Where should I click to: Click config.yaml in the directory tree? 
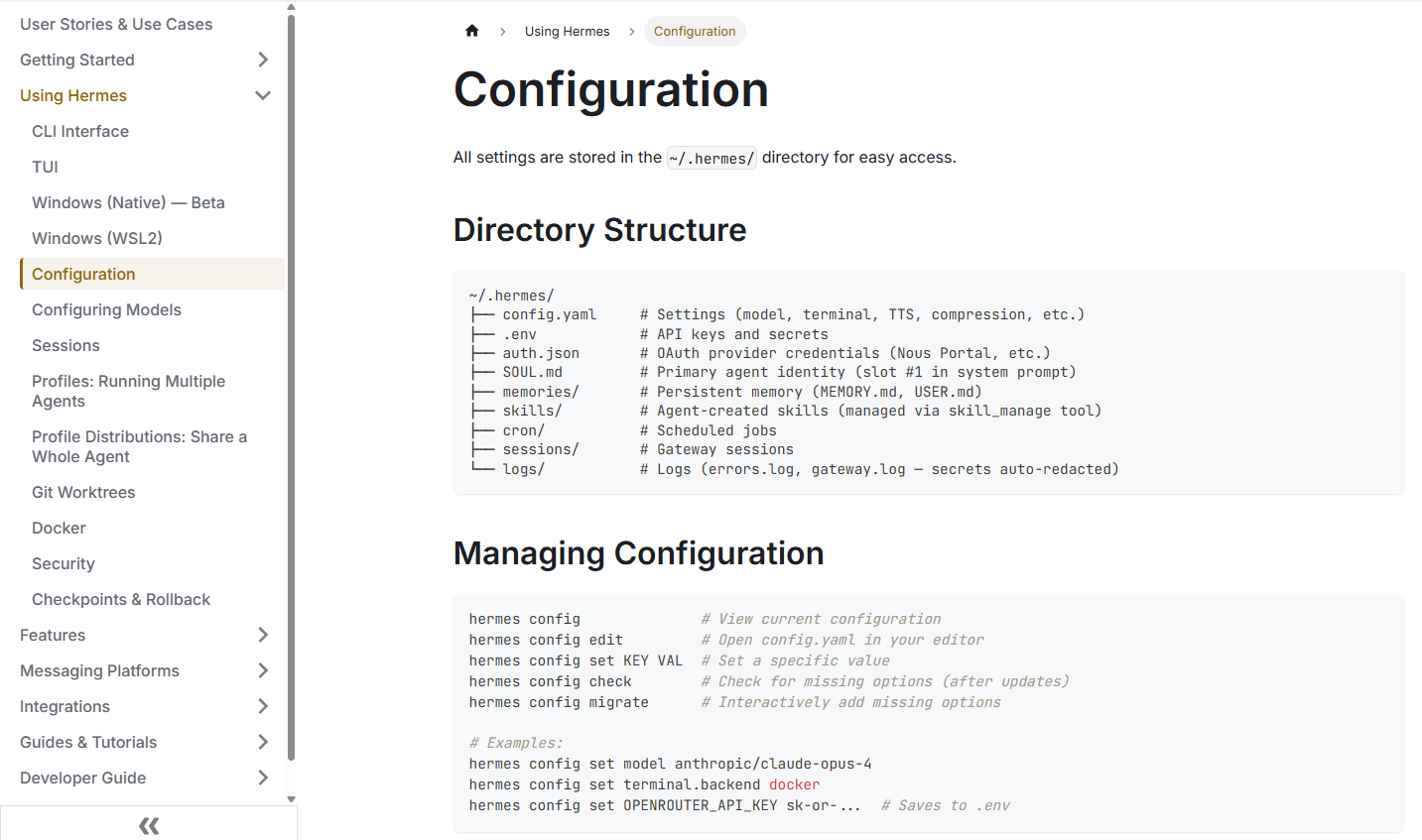click(x=550, y=314)
